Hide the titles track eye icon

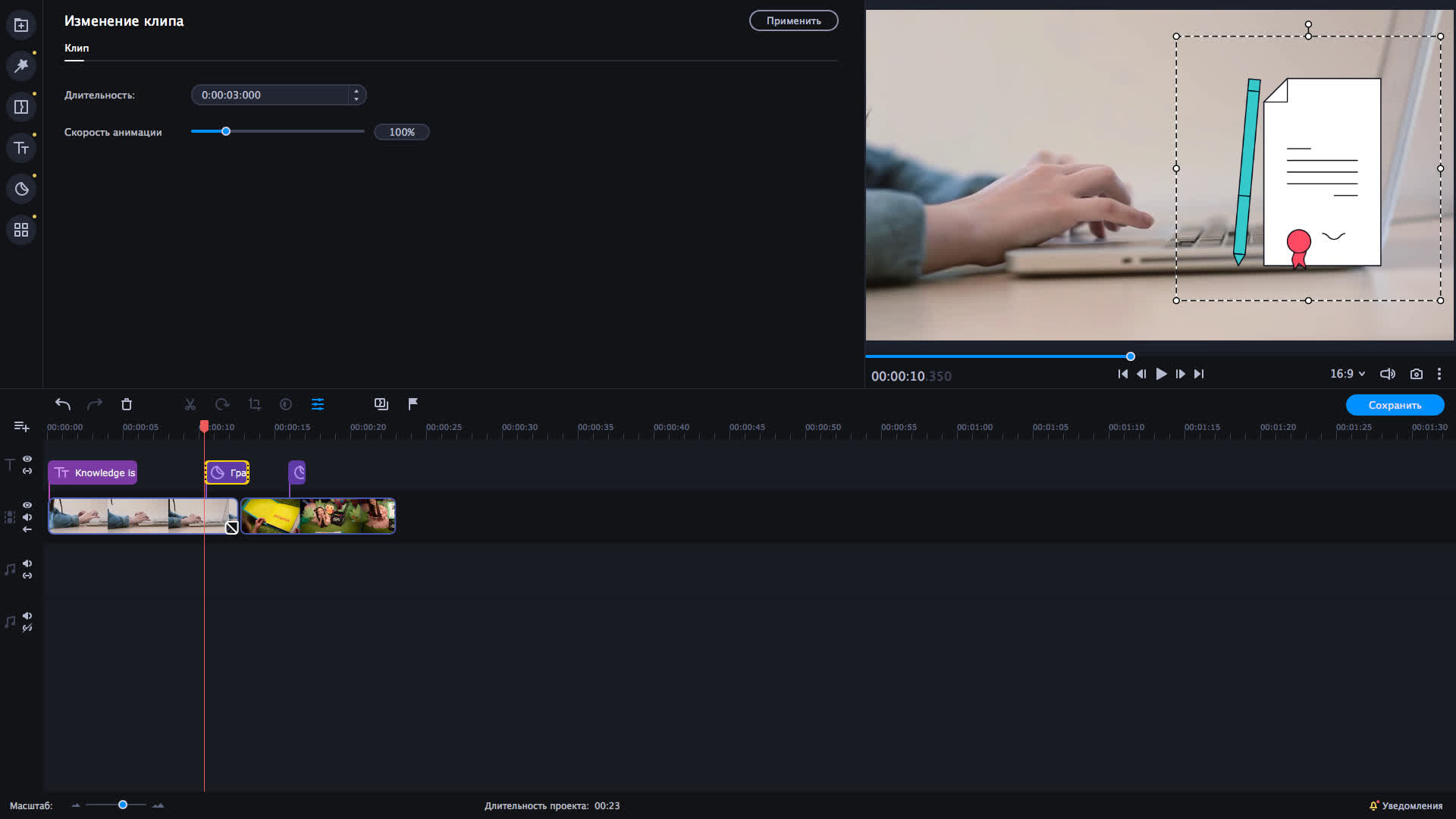click(x=27, y=459)
